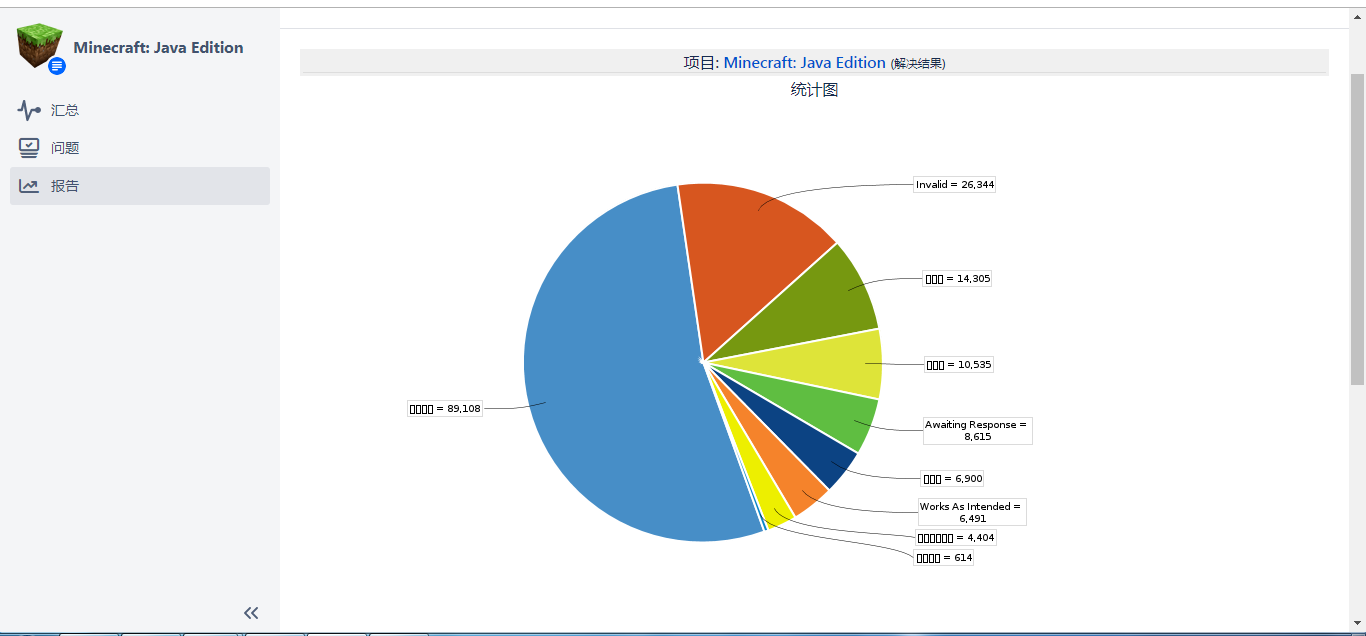This screenshot has height=636, width=1366.
Task: Click the 报告 chart icon
Action: pos(29,186)
